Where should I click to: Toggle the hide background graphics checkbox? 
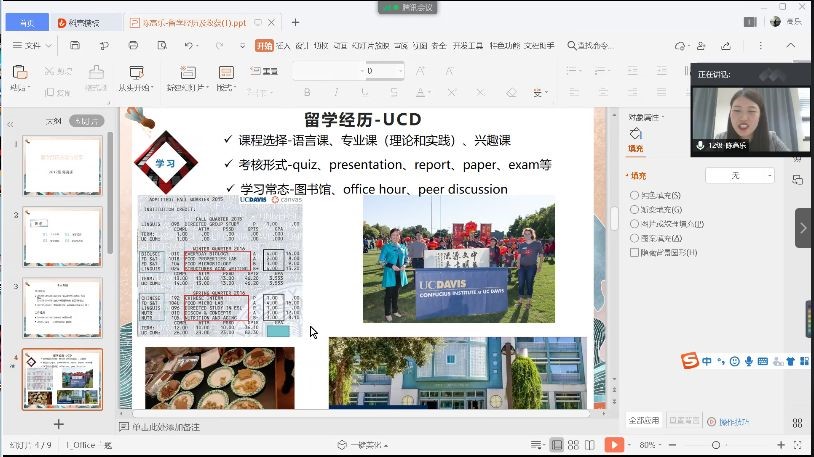click(x=635, y=253)
